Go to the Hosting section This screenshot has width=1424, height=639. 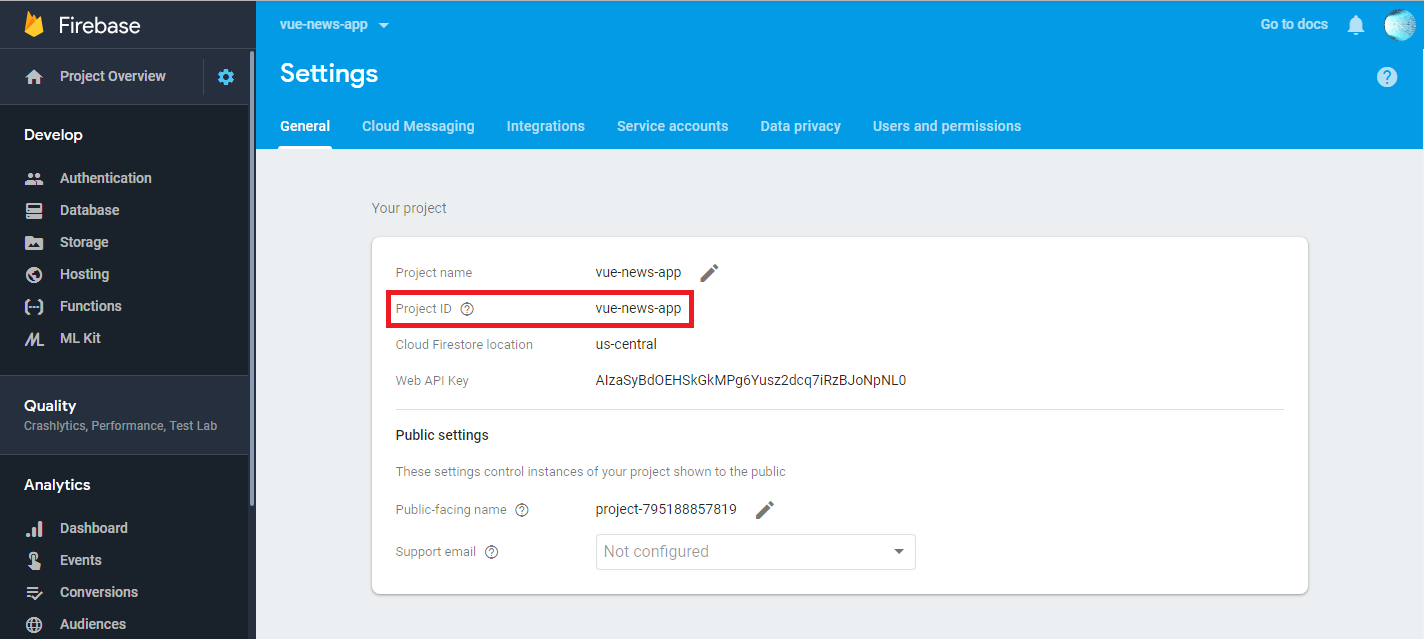(82, 273)
